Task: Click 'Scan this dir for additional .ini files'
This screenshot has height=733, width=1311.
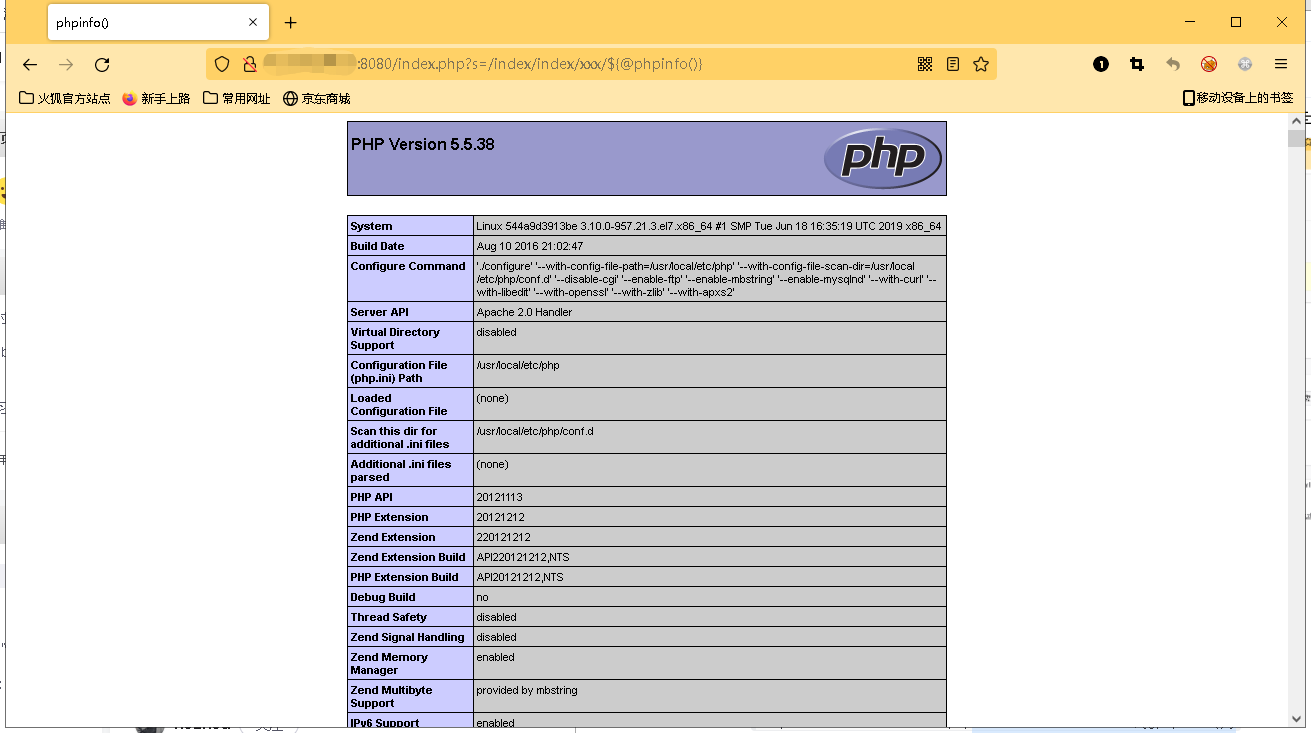Action: click(400, 437)
